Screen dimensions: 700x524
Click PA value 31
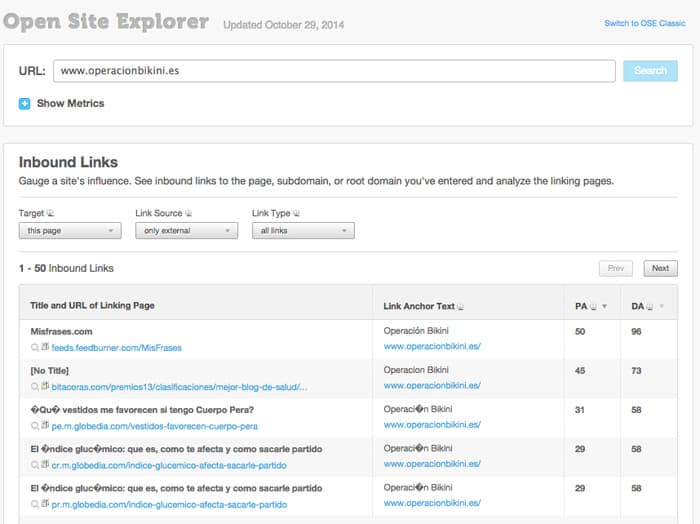[580, 410]
